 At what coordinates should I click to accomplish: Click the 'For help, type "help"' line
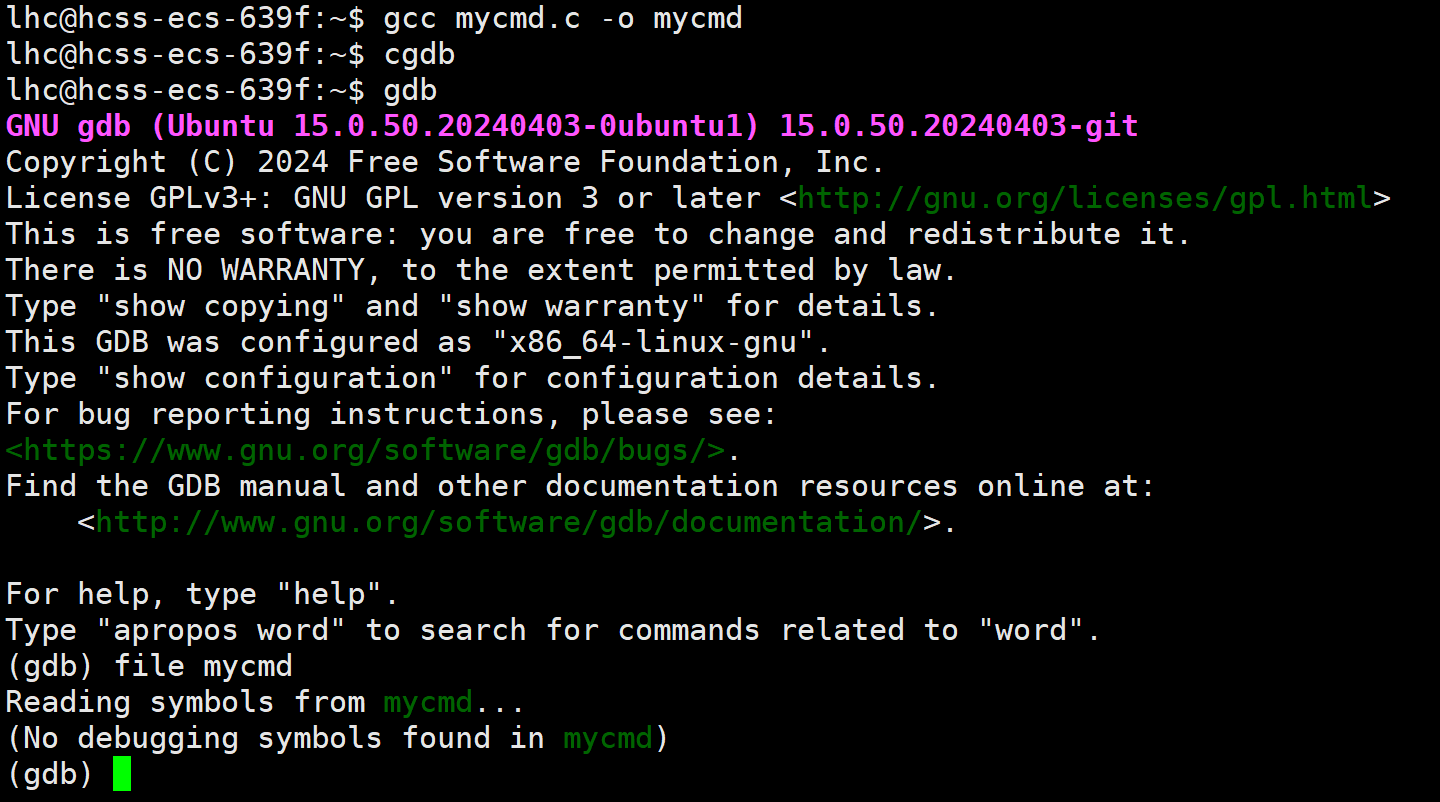203,594
